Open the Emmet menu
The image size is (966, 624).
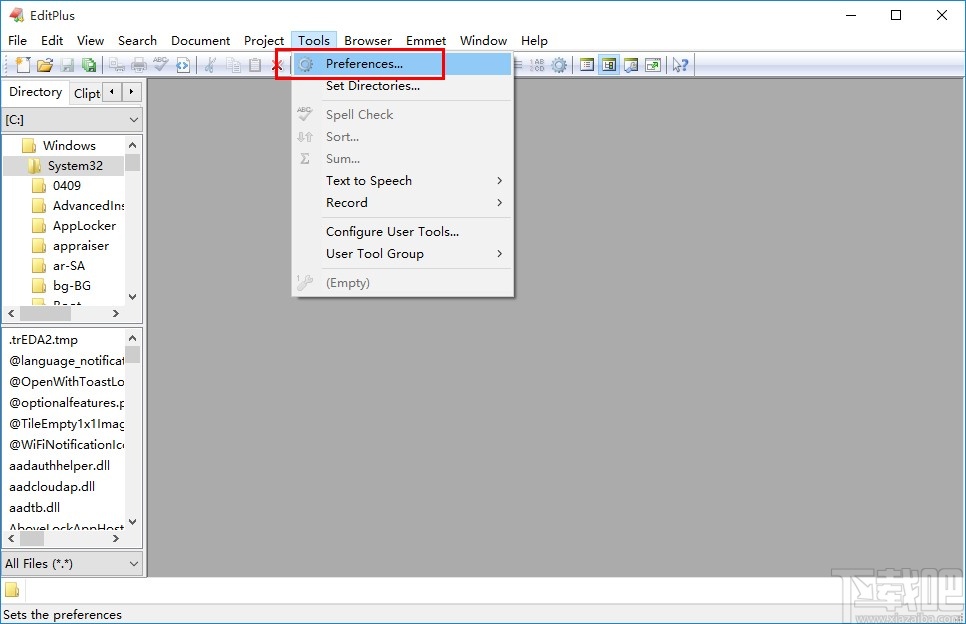(x=426, y=41)
